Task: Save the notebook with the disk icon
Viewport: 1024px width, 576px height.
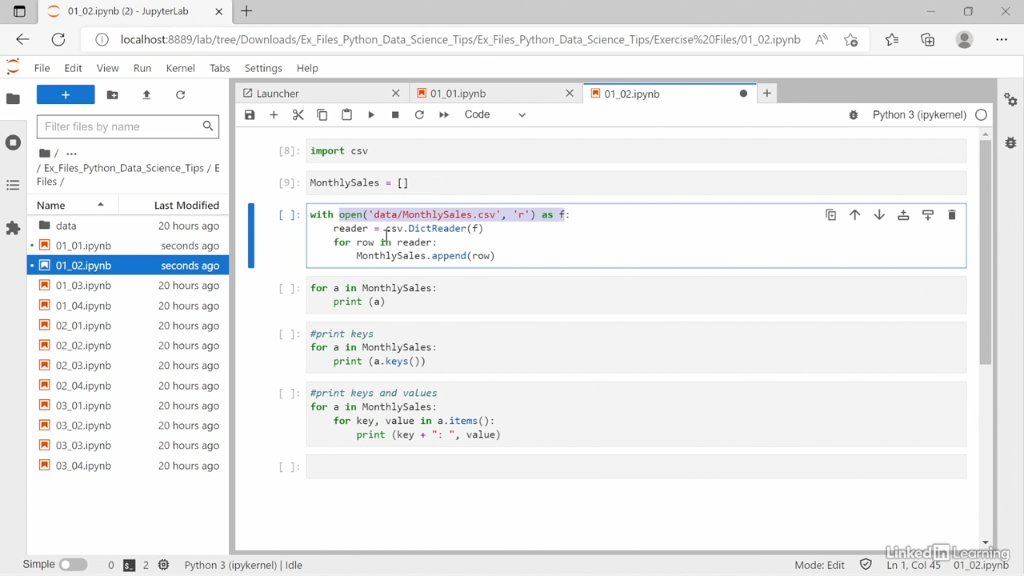Action: (x=249, y=115)
